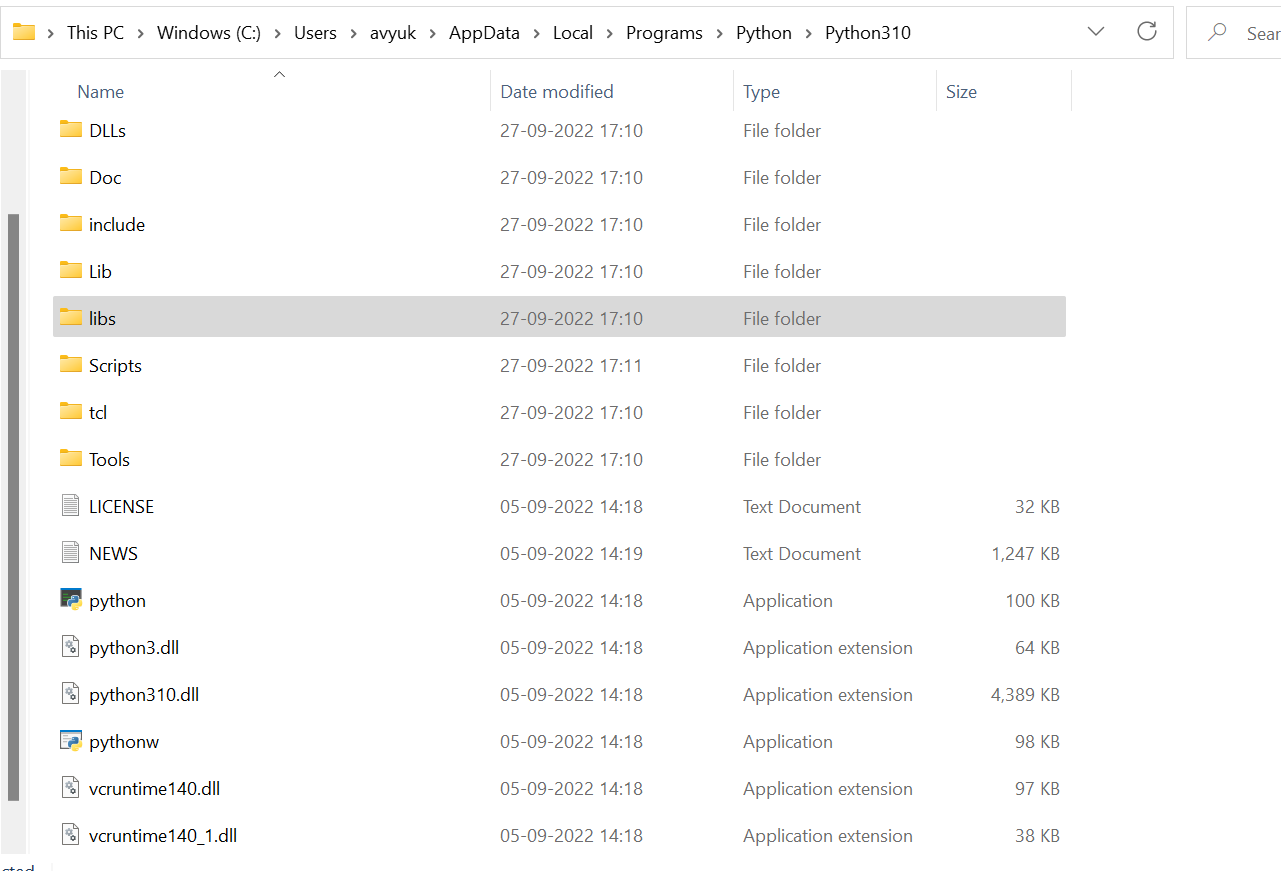Click the Search input field
Viewport: 1281px width, 871px height.
(x=1233, y=32)
